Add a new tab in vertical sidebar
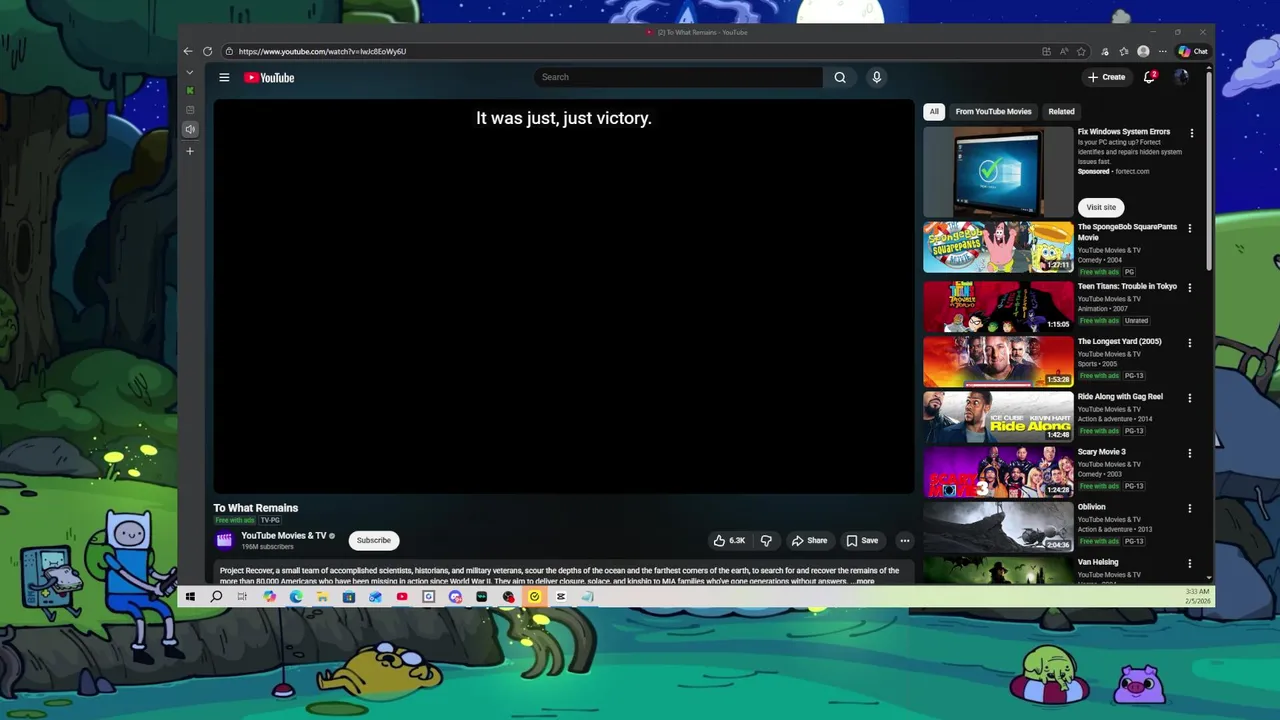Viewport: 1280px width, 720px height. click(x=190, y=151)
